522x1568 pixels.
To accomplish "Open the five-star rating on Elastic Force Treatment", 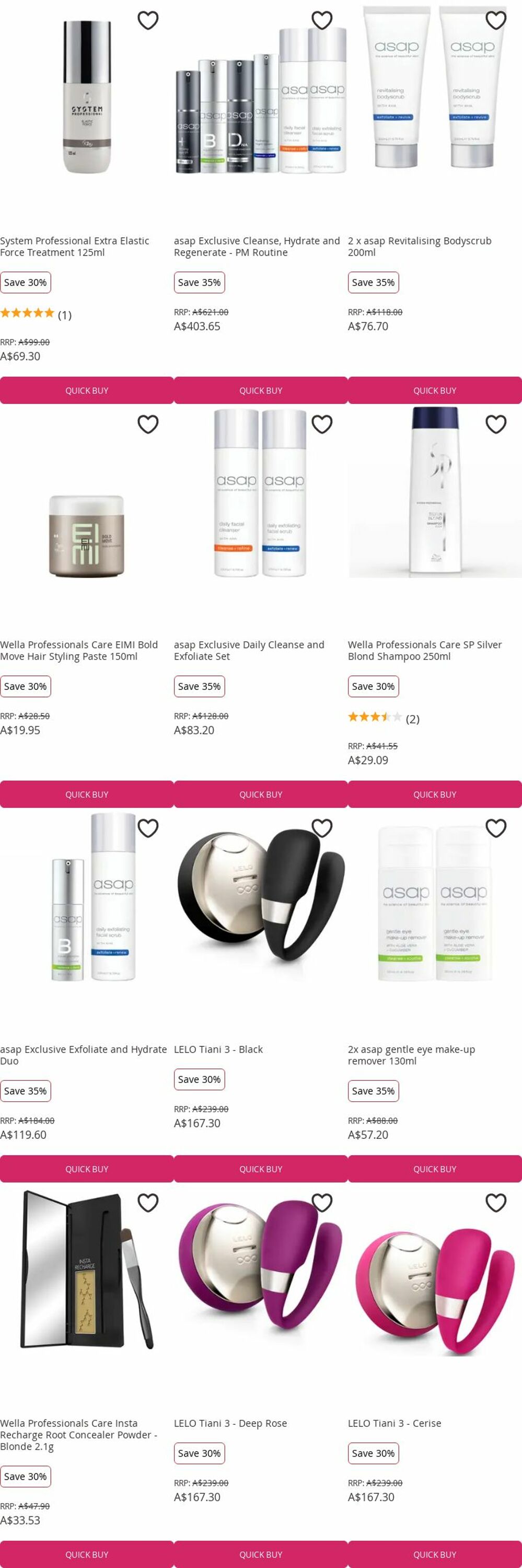I will (x=36, y=314).
